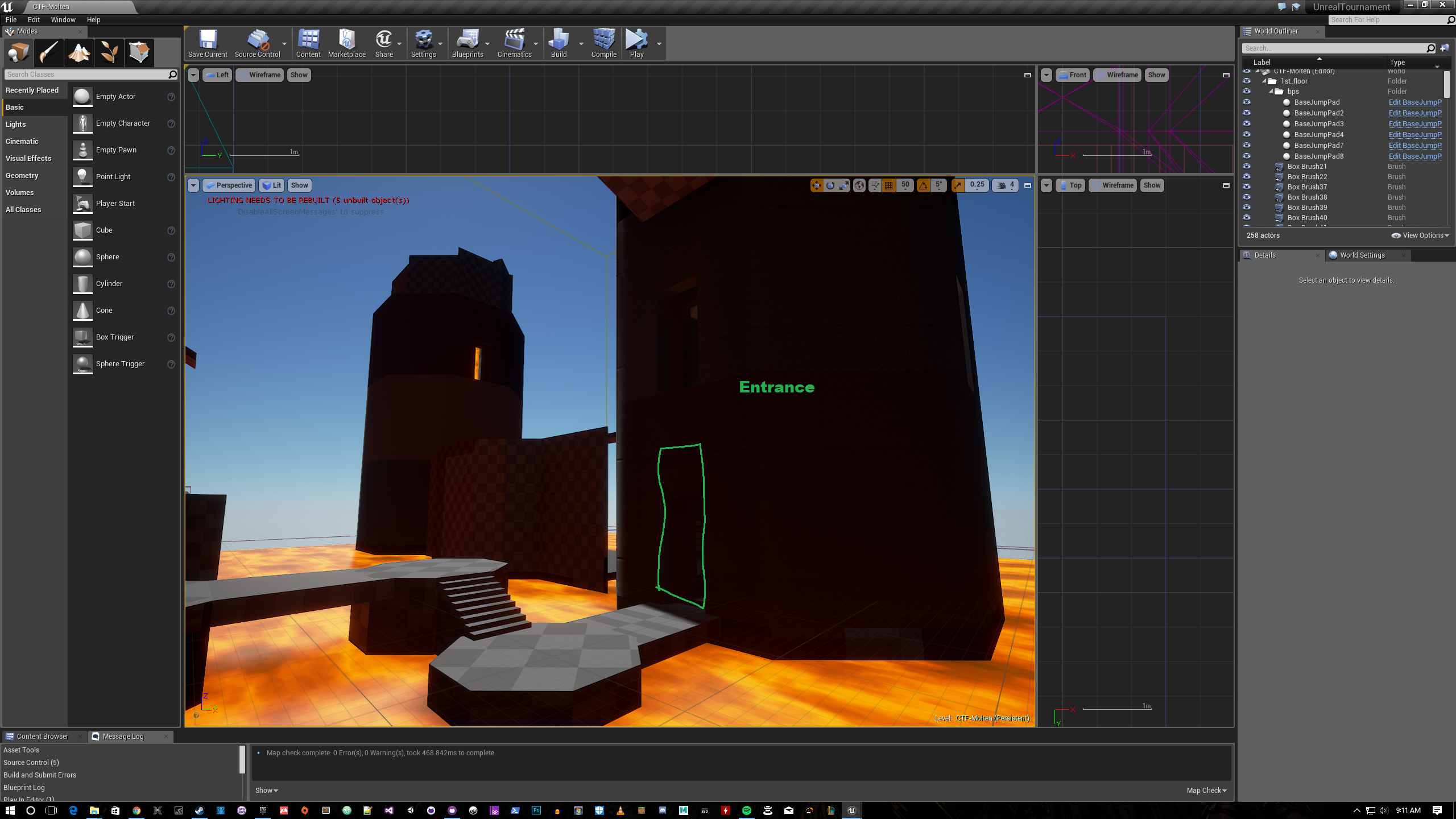Select Landscape mode icon

point(79,52)
